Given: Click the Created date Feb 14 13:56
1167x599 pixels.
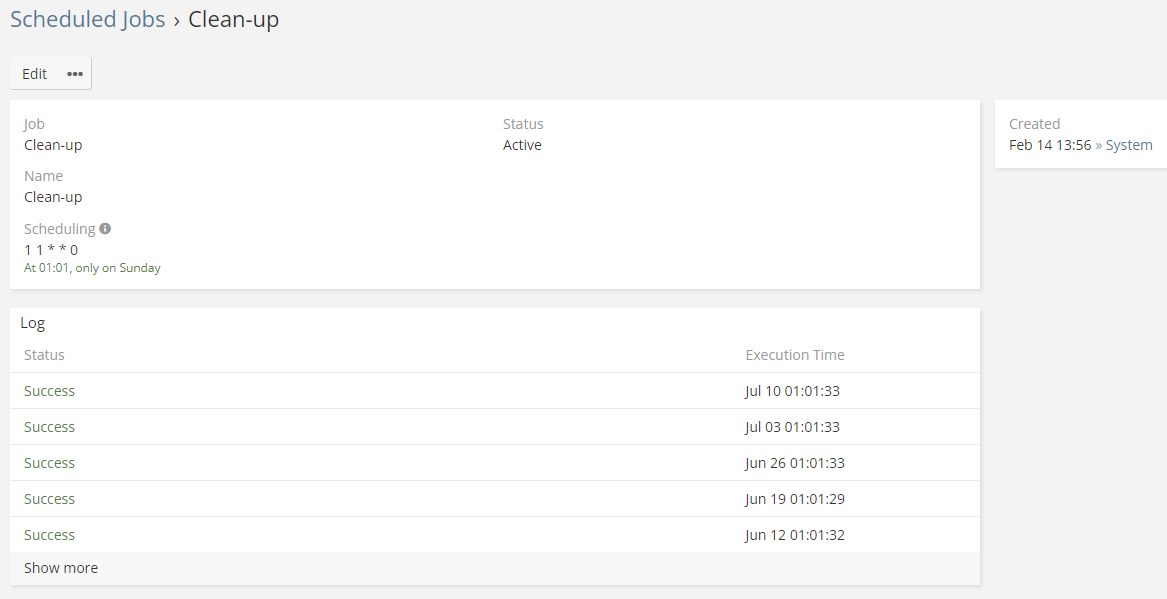Looking at the screenshot, I should pos(1049,145).
